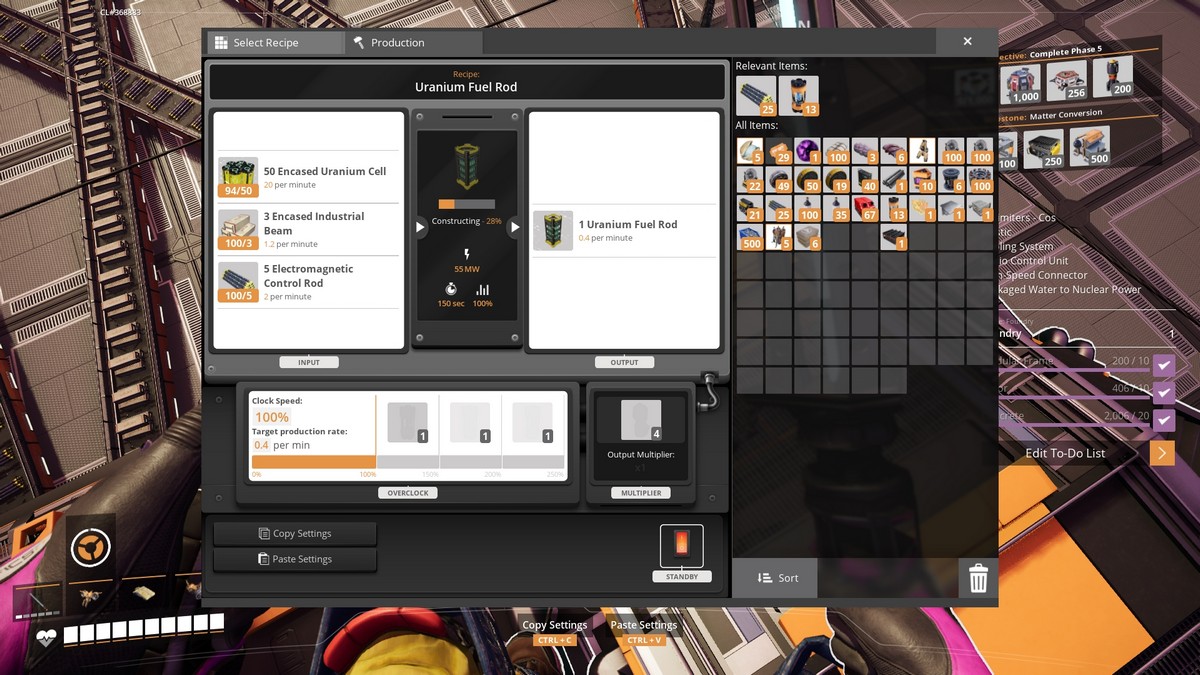Click the Somersloop slot above Output Multiplier
Image resolution: width=1200 pixels, height=675 pixels.
pyautogui.click(x=641, y=420)
